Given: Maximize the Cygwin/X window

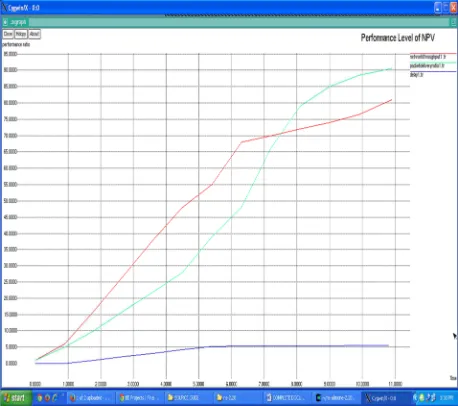Looking at the screenshot, I should (446, 8).
